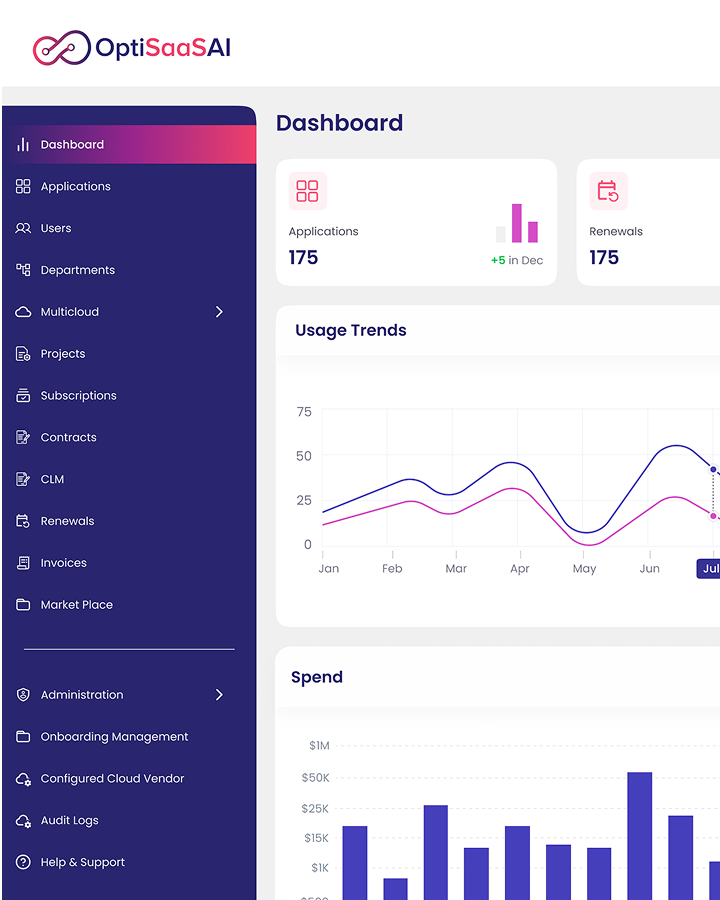Image resolution: width=720 pixels, height=900 pixels.
Task: Select the highlighted Jul axis label
Action: tap(709, 568)
